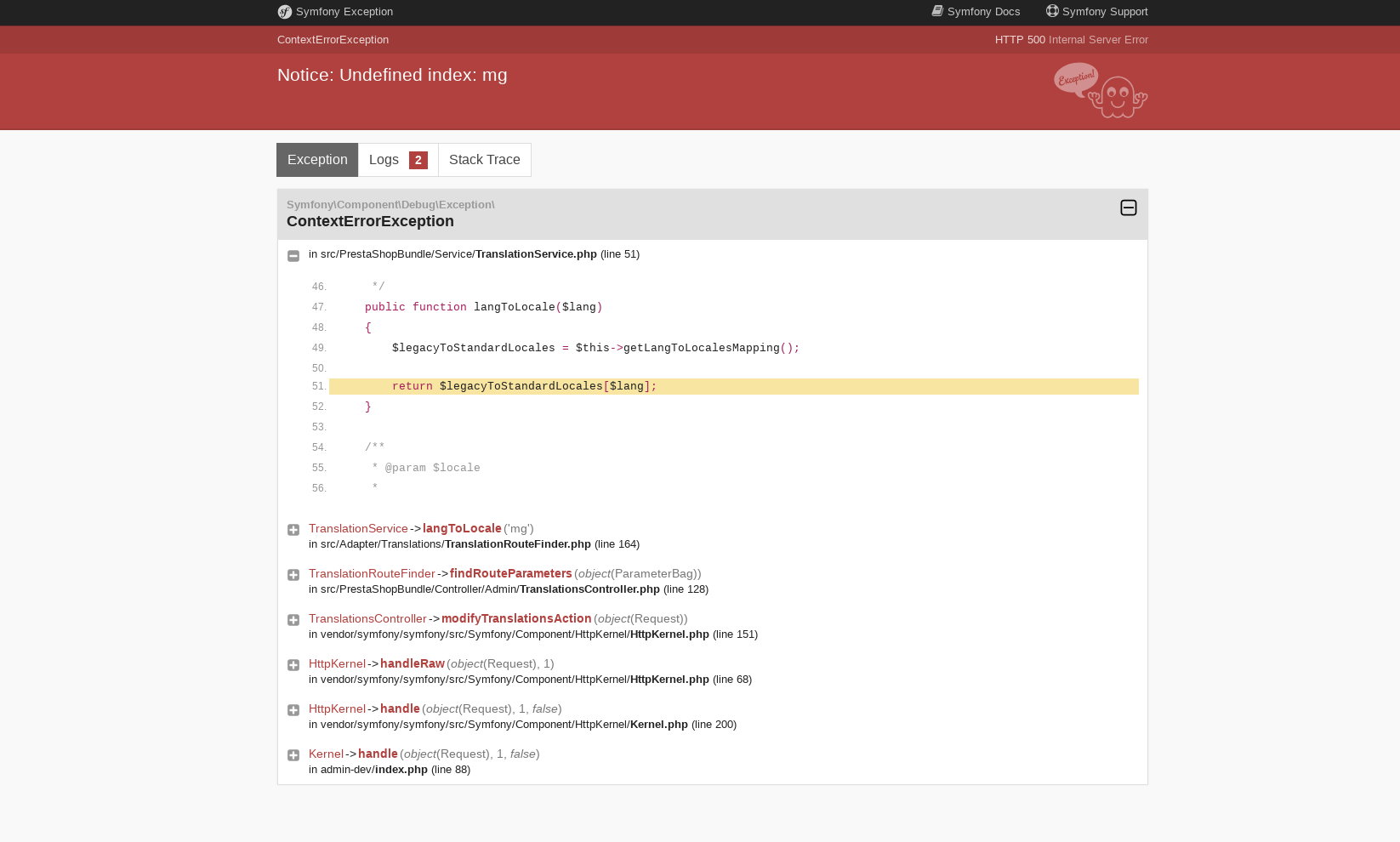This screenshot has width=1400, height=842.
Task: Switch to the Exception tab
Action: (317, 160)
